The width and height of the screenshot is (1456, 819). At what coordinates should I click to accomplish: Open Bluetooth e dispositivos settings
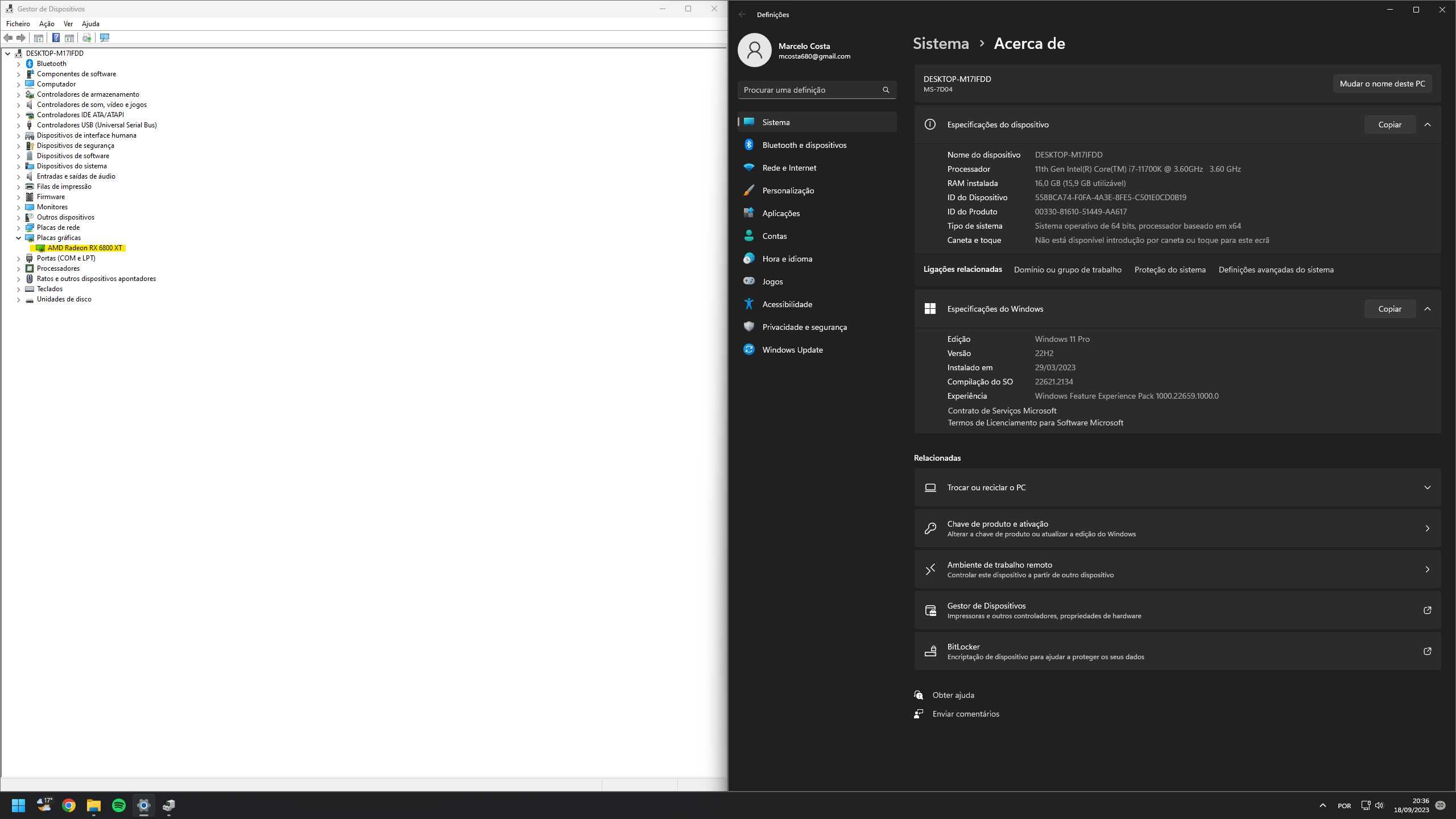coord(817,145)
